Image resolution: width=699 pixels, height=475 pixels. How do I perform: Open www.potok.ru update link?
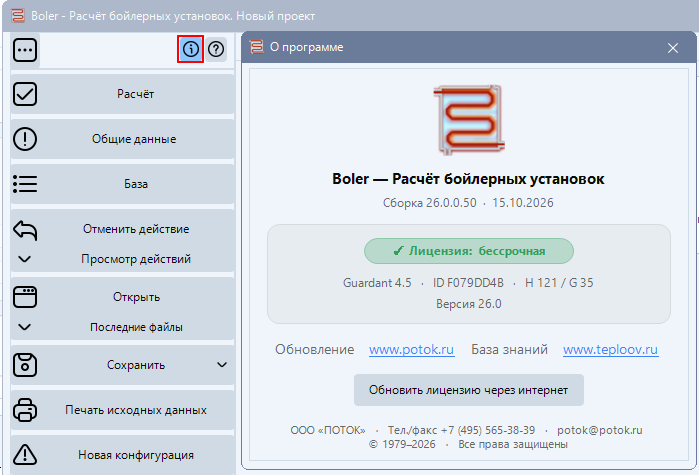411,349
